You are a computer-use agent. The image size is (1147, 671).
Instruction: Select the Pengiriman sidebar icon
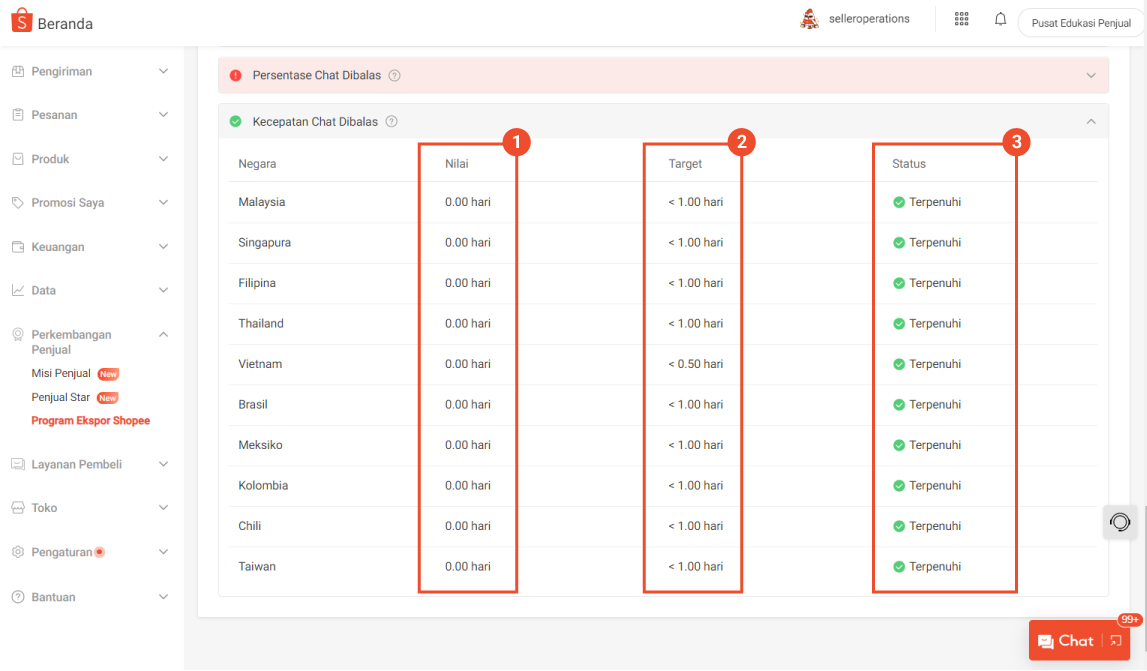[x=17, y=71]
